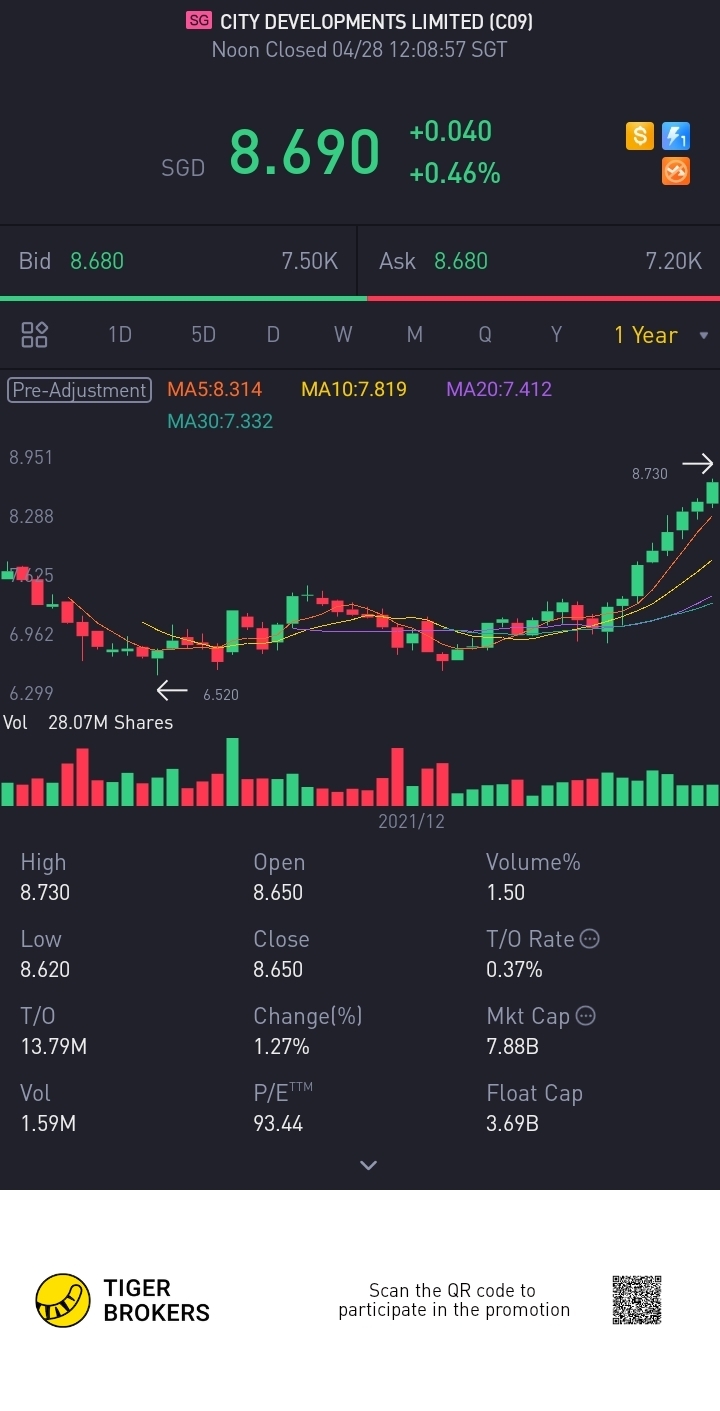
Task: Tap the 6.299 price axis label
Action: [x=31, y=693]
